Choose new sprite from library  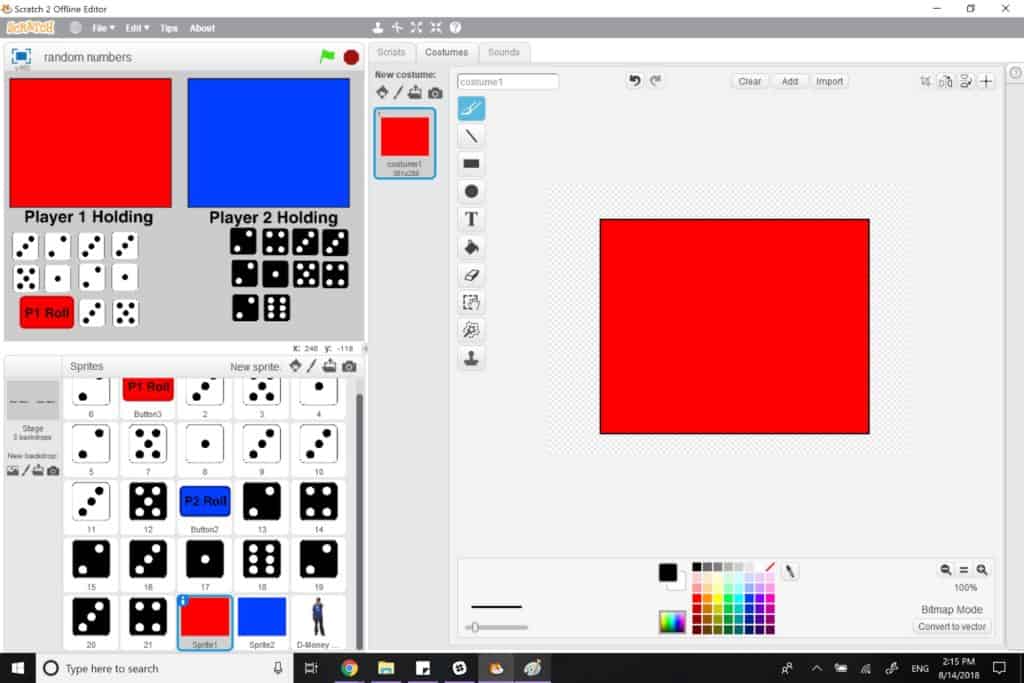click(296, 366)
